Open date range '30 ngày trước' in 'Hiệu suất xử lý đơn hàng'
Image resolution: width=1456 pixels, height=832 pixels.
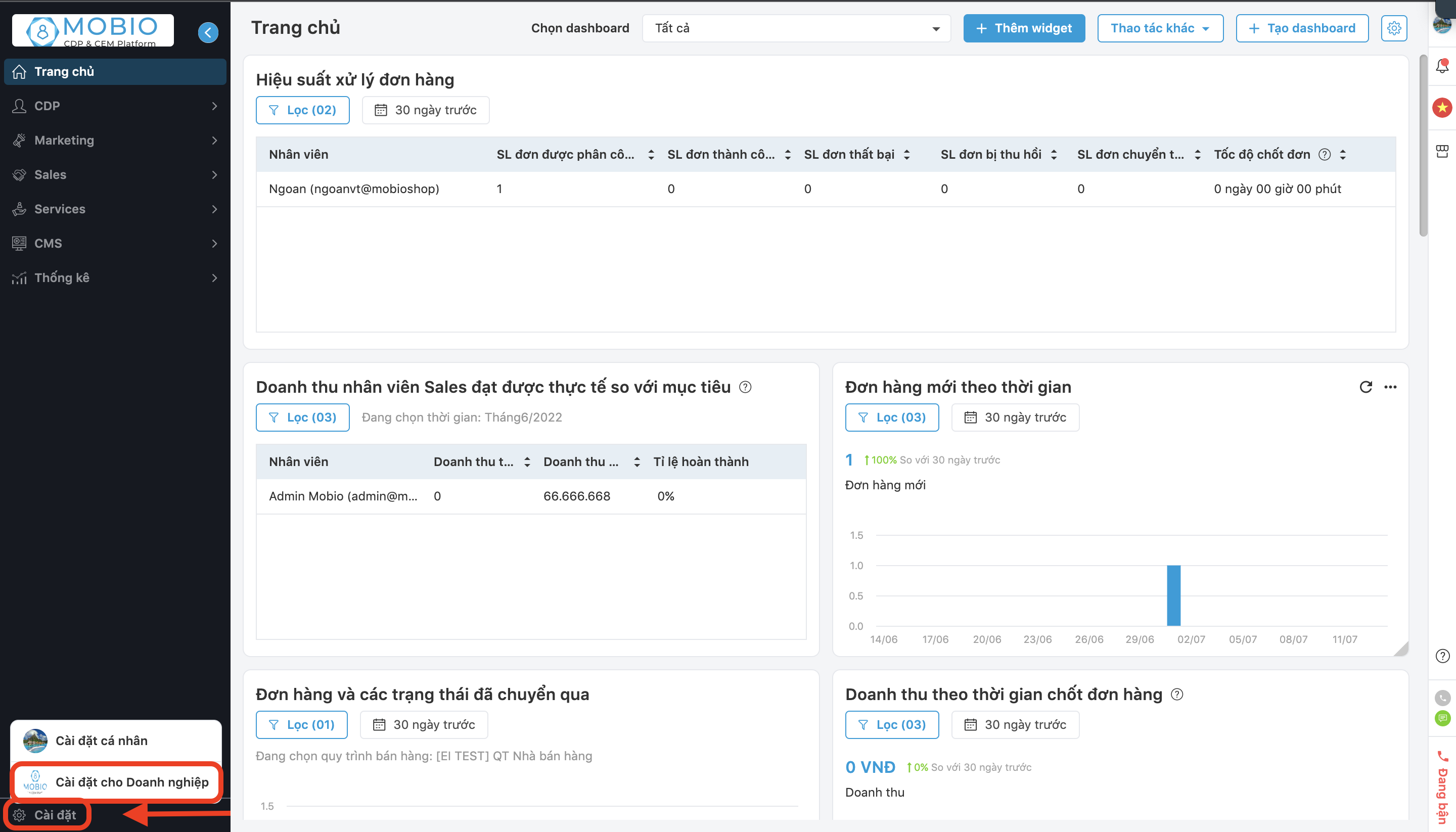point(425,110)
